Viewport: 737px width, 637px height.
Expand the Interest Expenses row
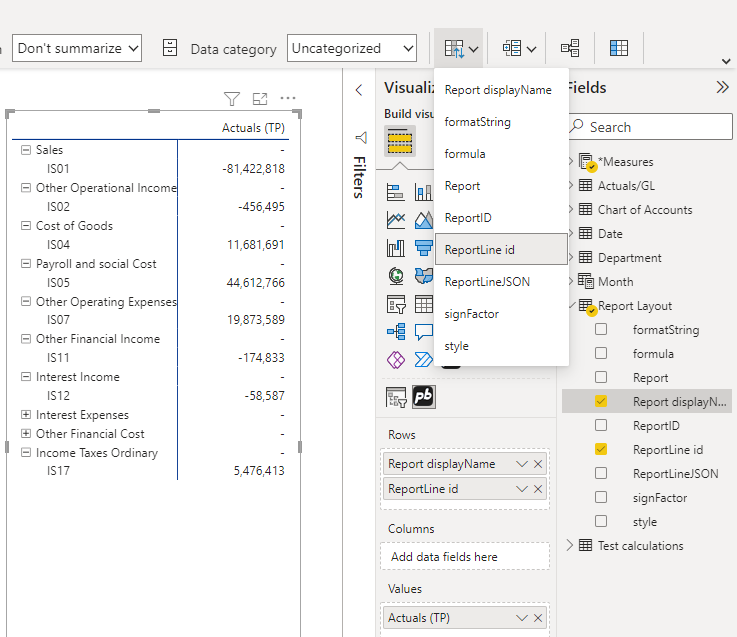26,415
